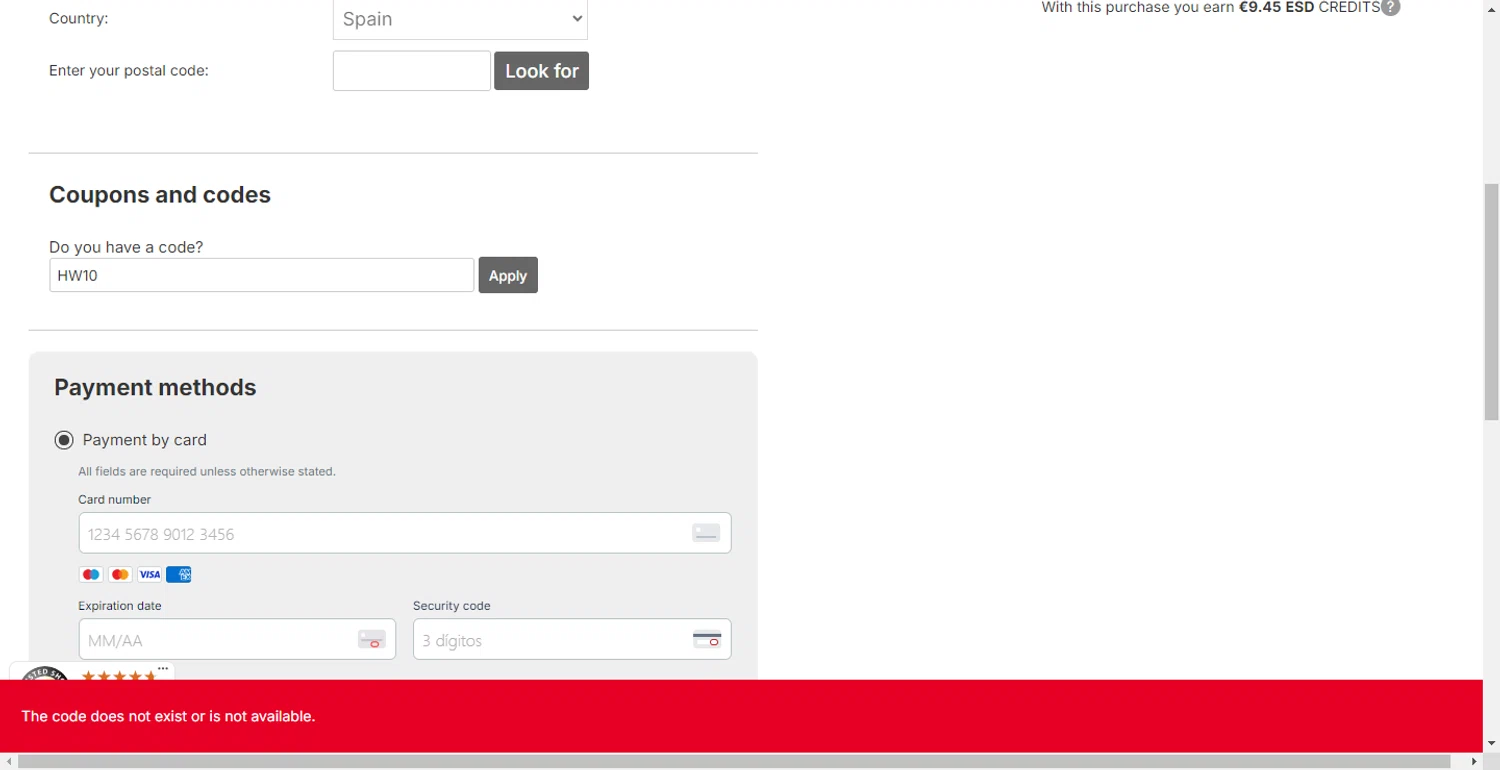
Task: Focus the postal code input field
Action: click(412, 71)
